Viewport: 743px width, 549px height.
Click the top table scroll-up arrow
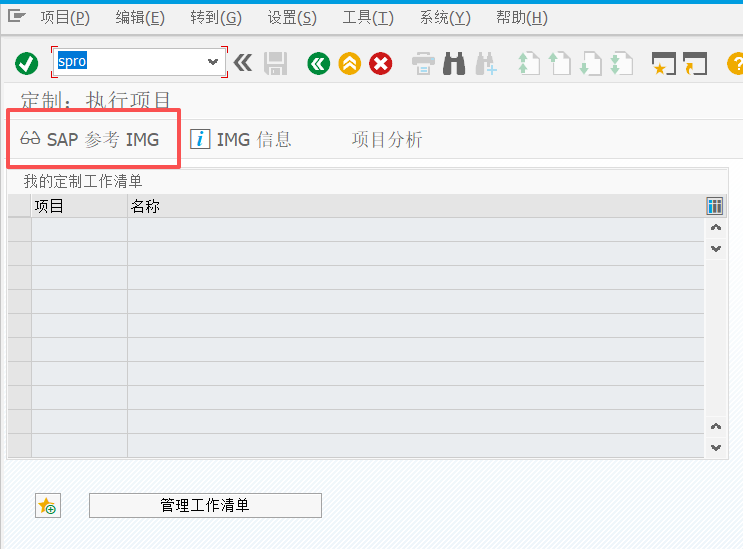pyautogui.click(x=716, y=228)
